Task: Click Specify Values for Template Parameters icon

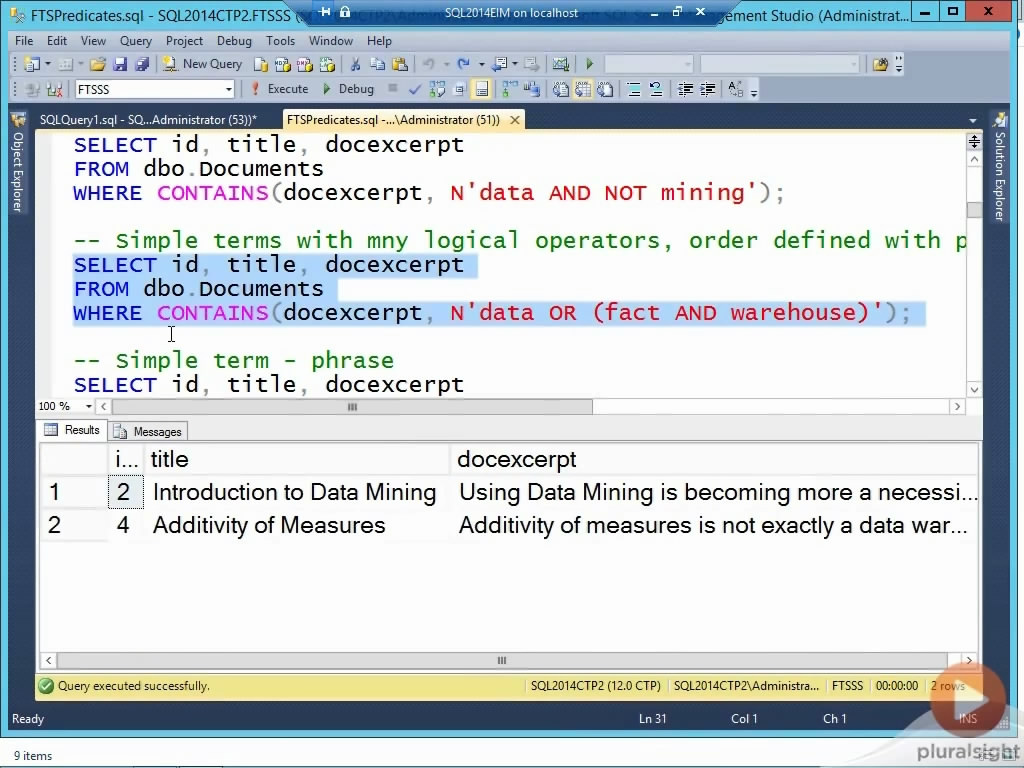Action: pyautogui.click(x=735, y=89)
